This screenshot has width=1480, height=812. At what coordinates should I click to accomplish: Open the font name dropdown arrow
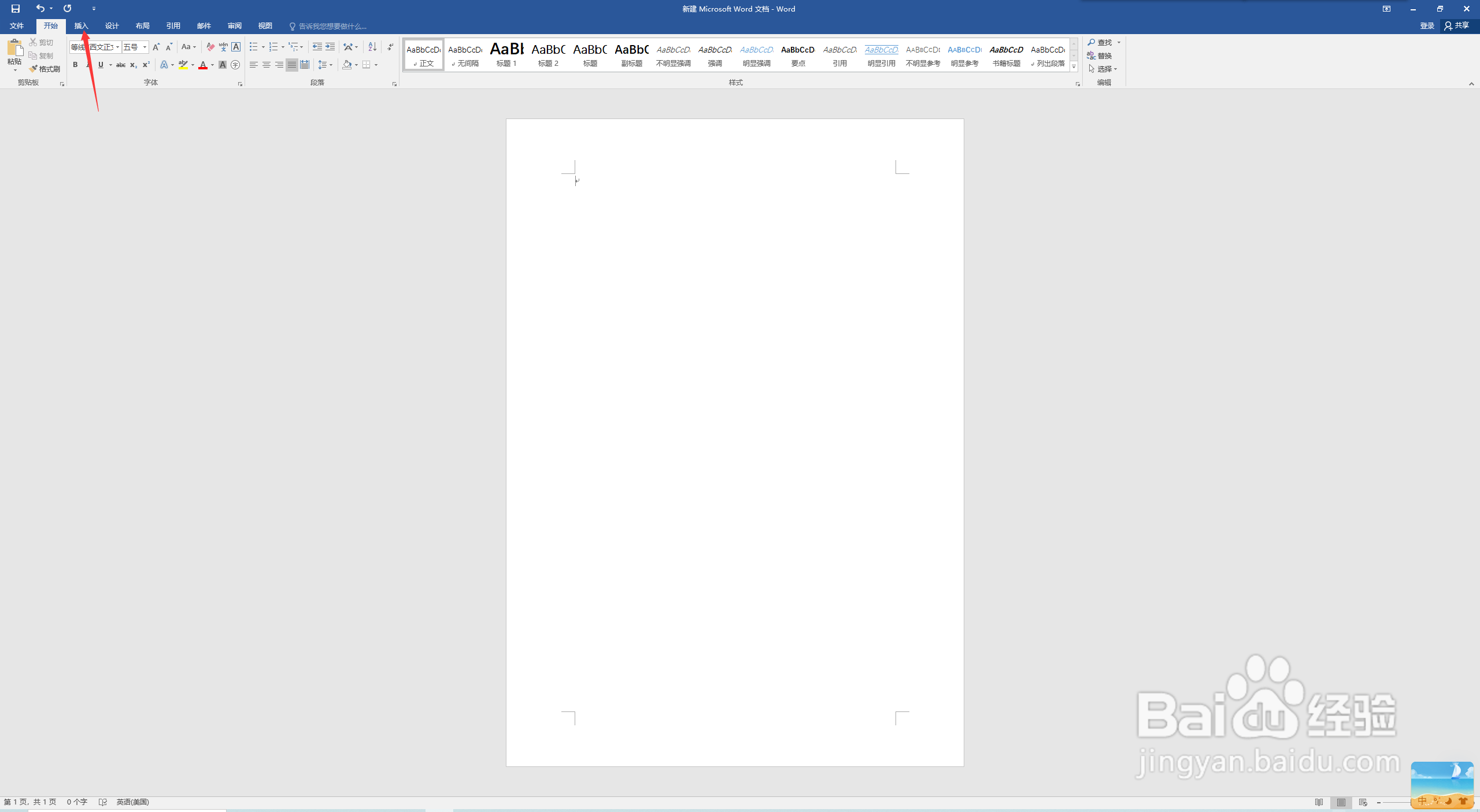pyautogui.click(x=118, y=47)
